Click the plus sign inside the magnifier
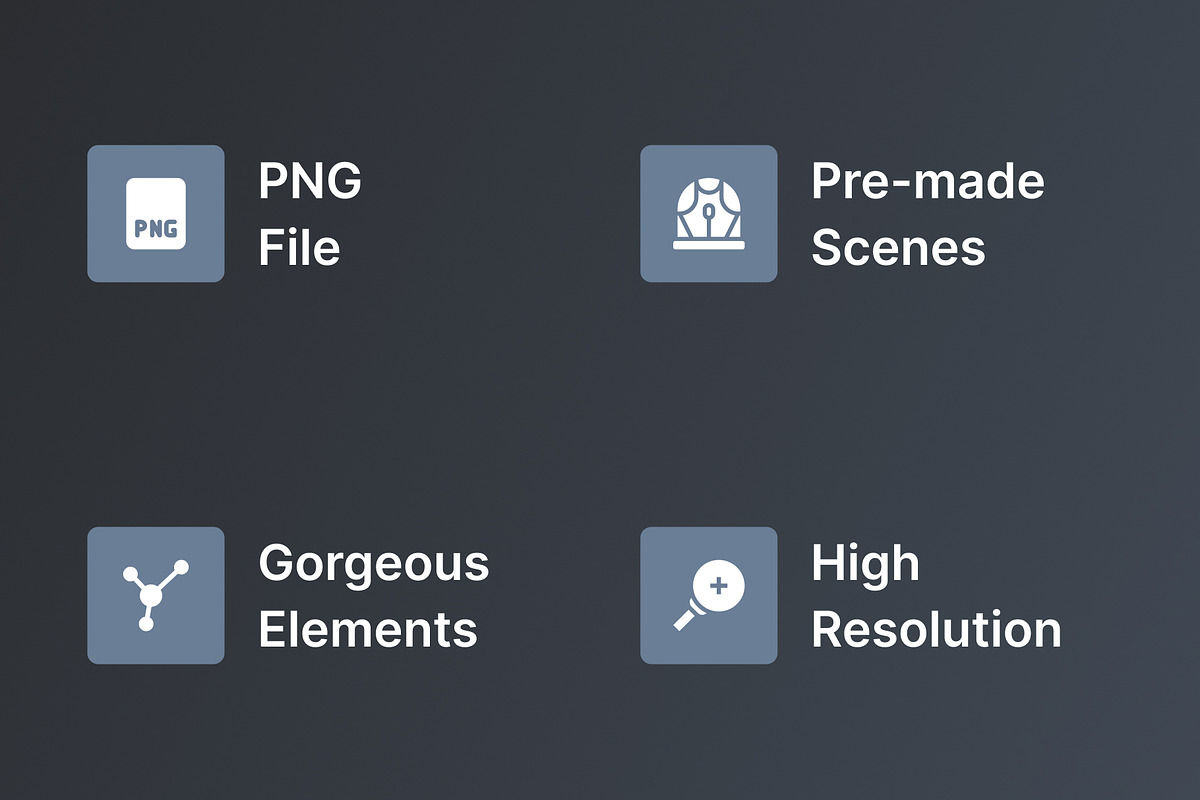Image resolution: width=1200 pixels, height=800 pixels. [x=718, y=583]
